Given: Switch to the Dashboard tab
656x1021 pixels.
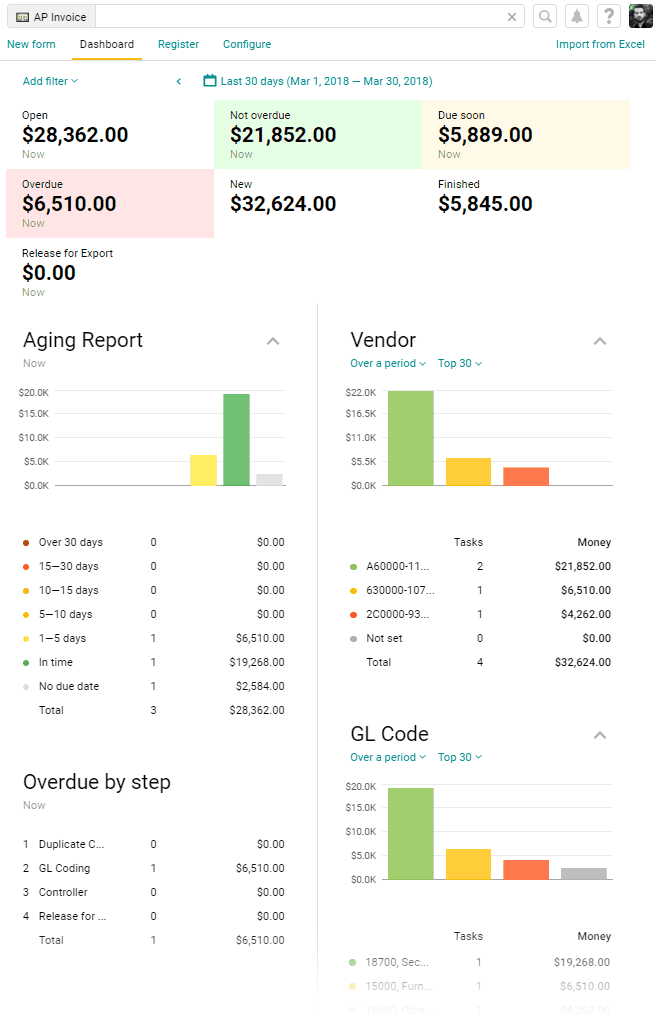Looking at the screenshot, I should coord(107,44).
